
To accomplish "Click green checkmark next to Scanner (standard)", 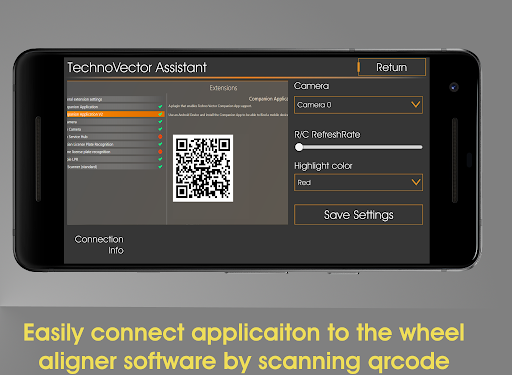I will (x=160, y=167).
